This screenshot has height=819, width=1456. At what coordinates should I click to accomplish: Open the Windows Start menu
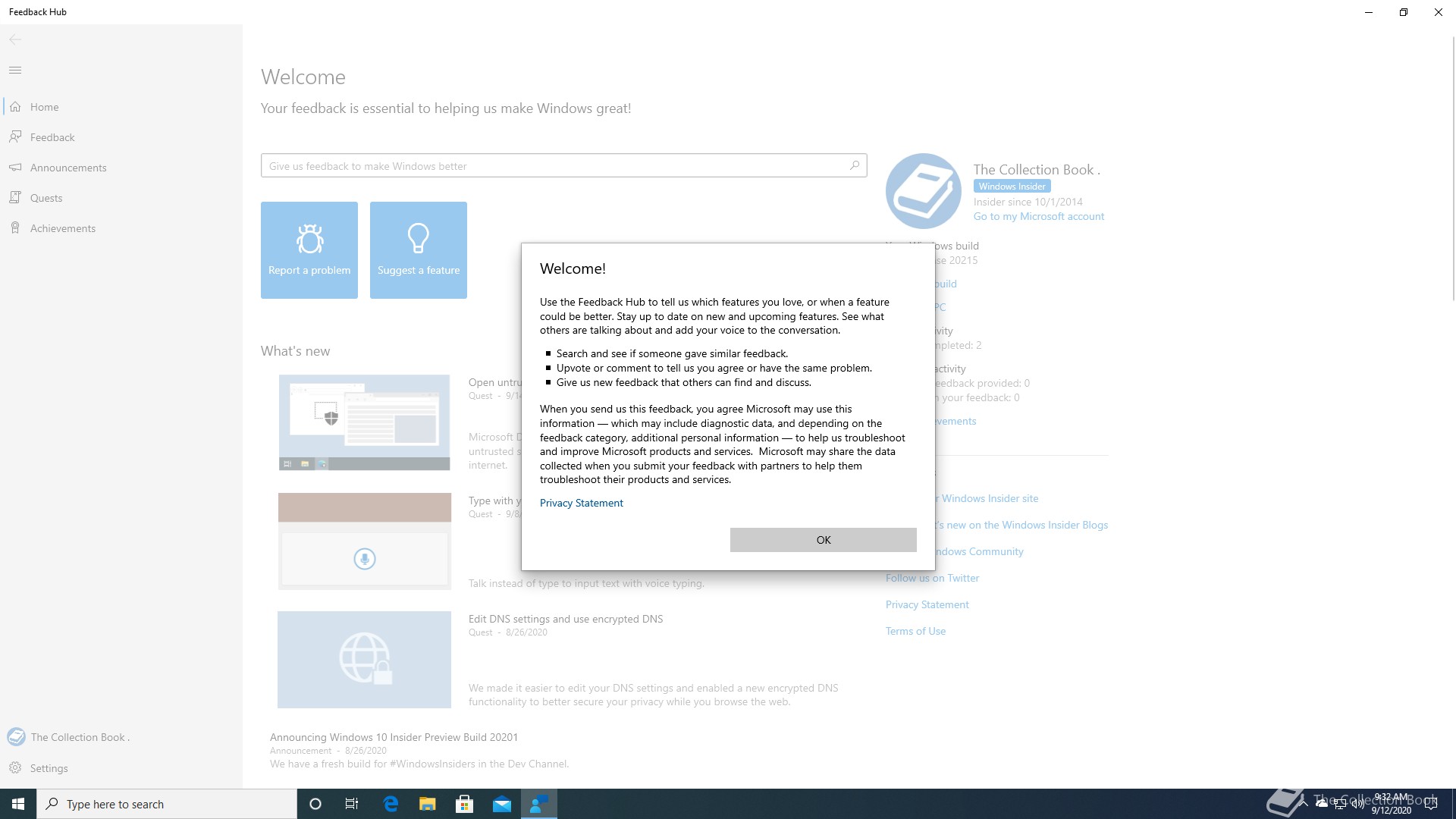[x=18, y=804]
